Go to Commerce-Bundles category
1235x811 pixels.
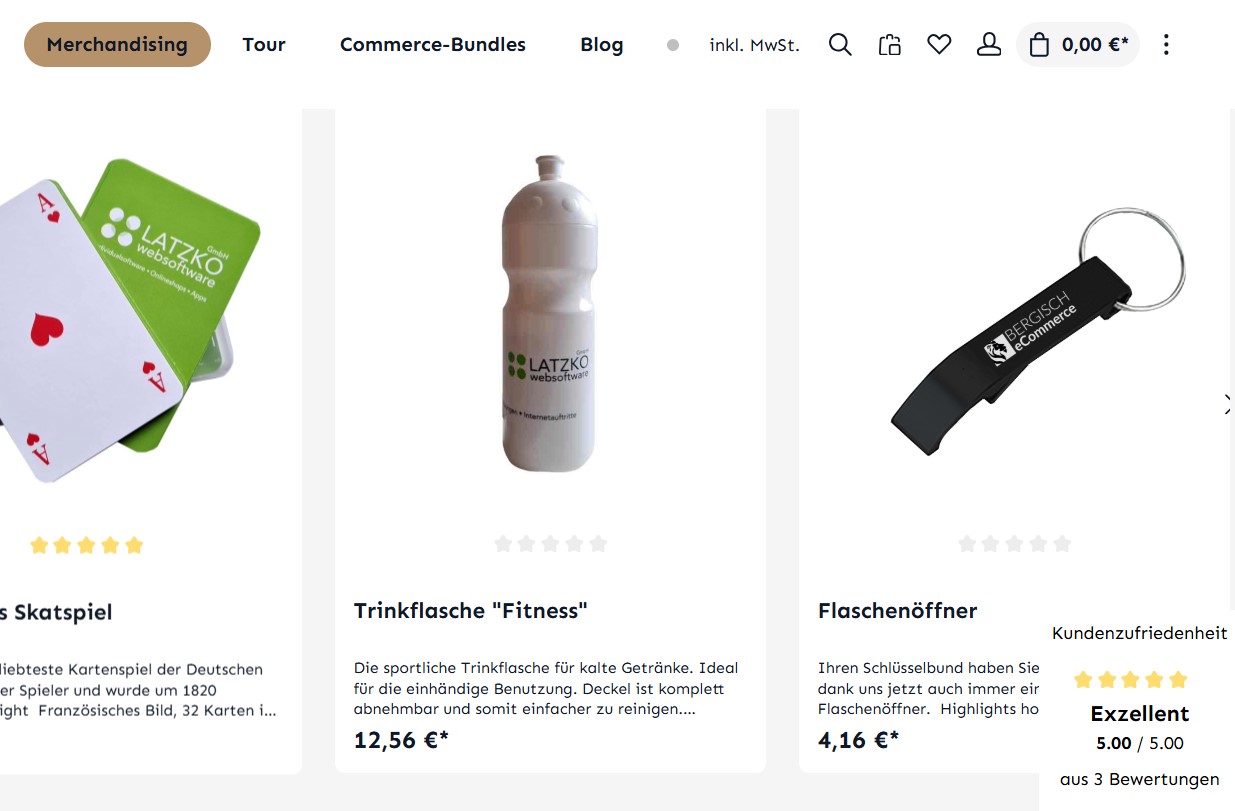click(433, 45)
